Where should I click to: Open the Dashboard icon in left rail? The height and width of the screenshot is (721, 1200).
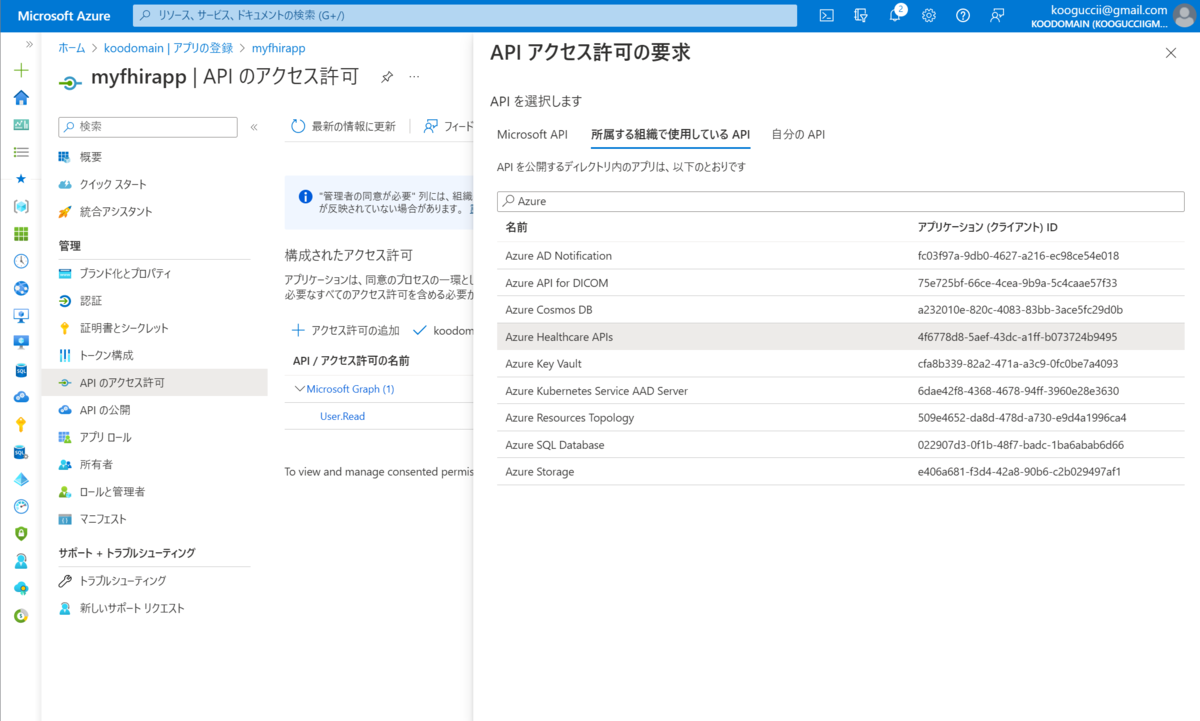pos(21,125)
